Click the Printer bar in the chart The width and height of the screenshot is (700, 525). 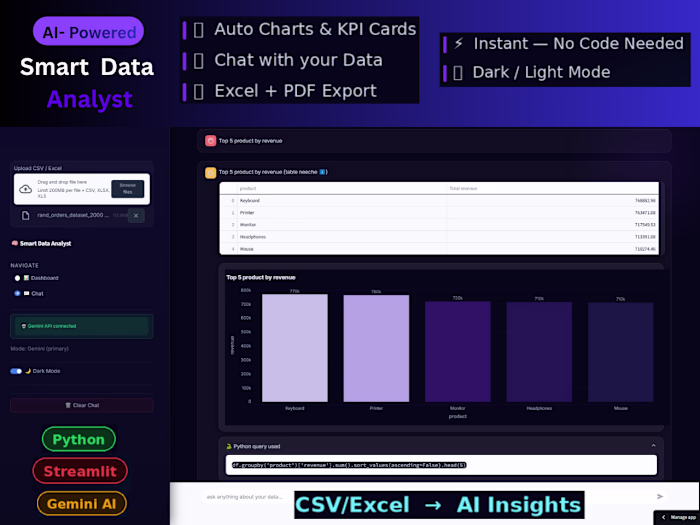pyautogui.click(x=376, y=348)
